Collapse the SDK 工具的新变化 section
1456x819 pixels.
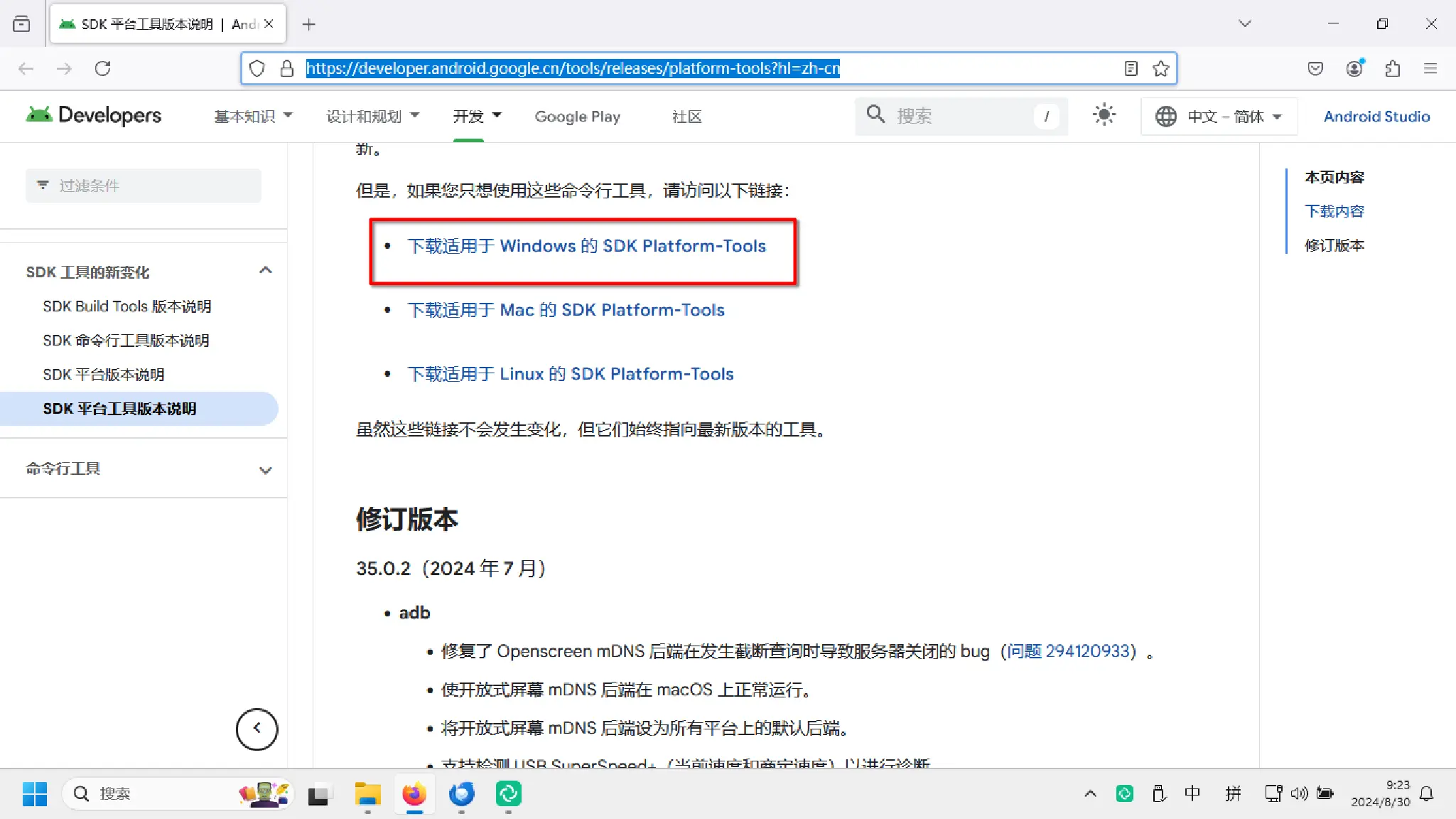tap(265, 271)
